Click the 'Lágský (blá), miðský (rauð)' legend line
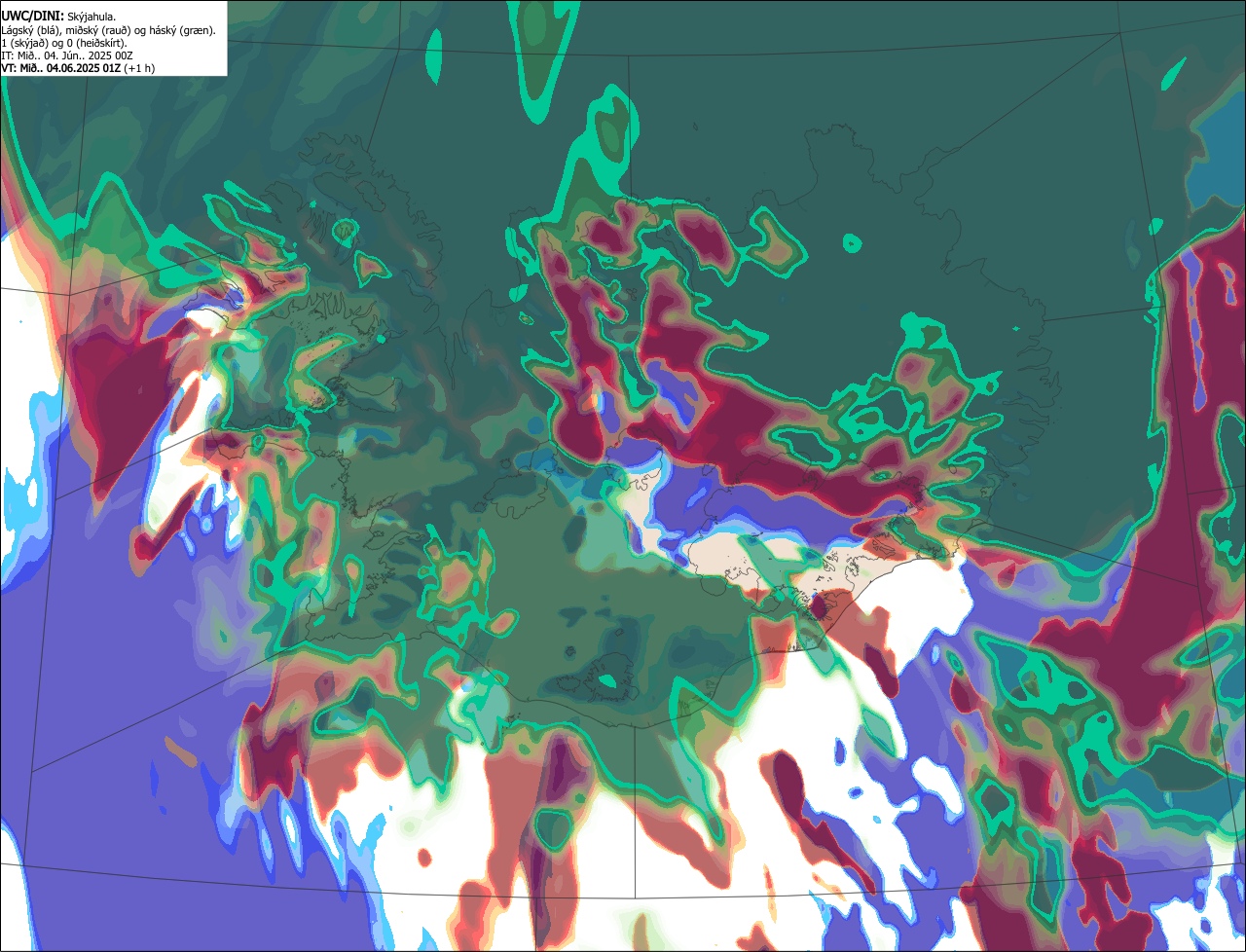The height and width of the screenshot is (952, 1246). pyautogui.click(x=109, y=29)
